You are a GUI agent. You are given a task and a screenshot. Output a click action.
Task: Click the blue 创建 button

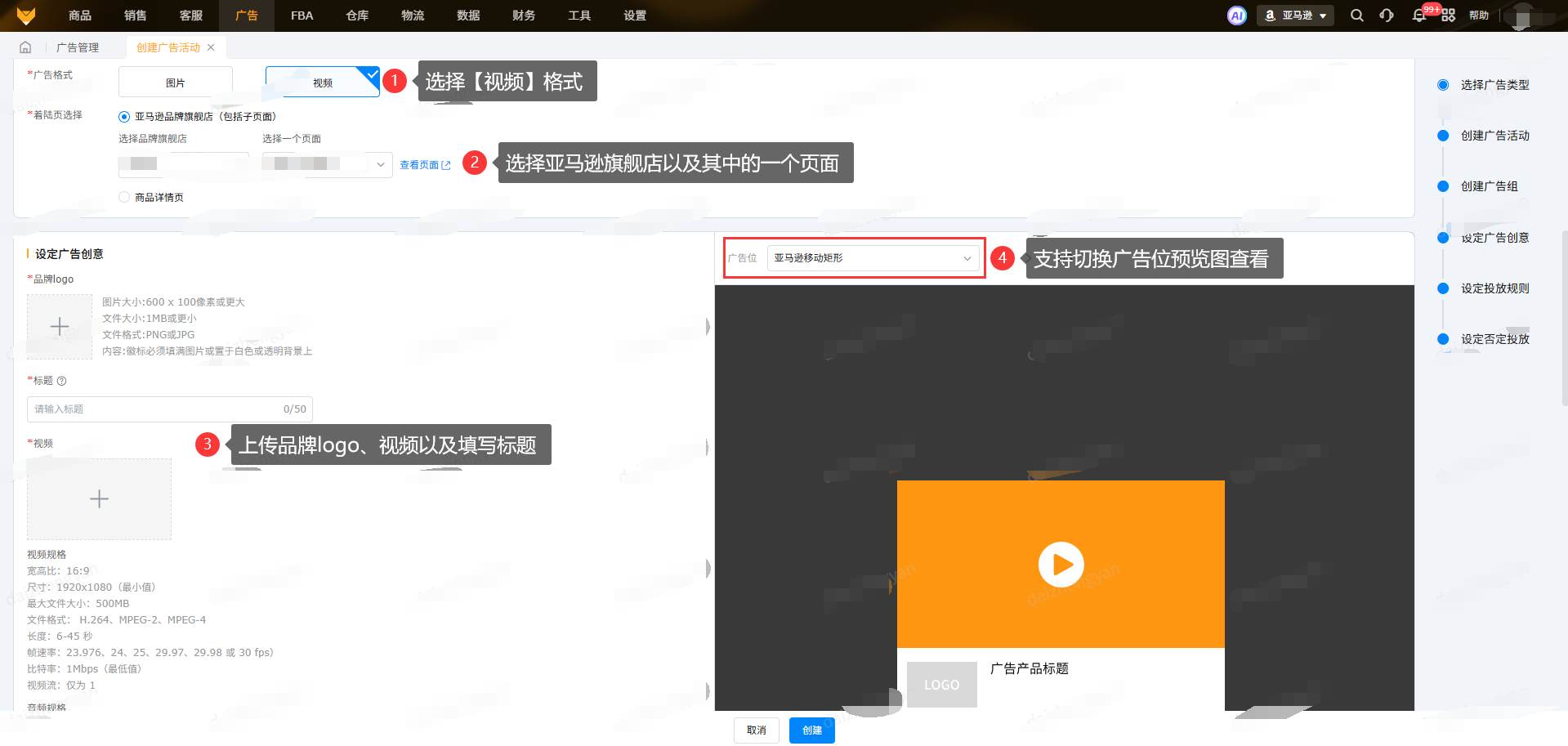(x=812, y=730)
